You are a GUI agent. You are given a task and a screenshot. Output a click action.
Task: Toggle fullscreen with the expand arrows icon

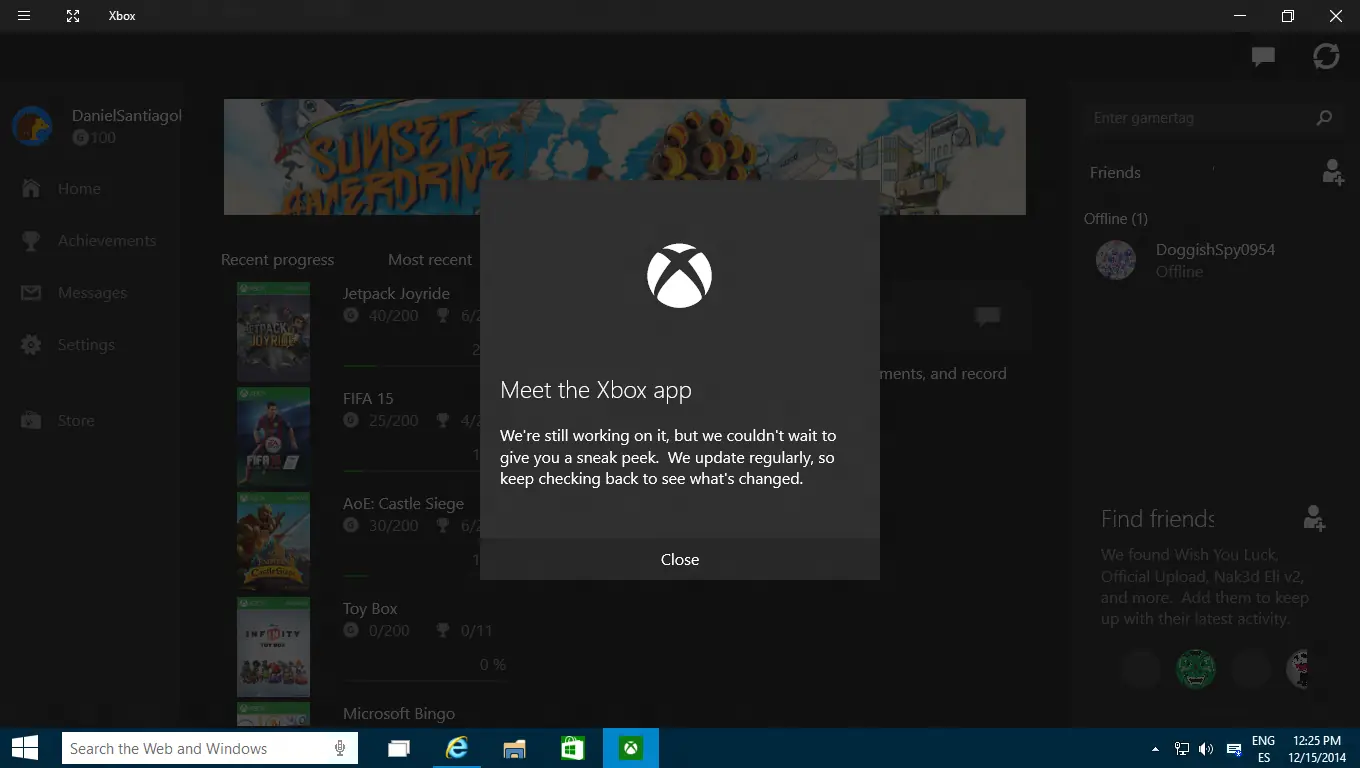(72, 16)
